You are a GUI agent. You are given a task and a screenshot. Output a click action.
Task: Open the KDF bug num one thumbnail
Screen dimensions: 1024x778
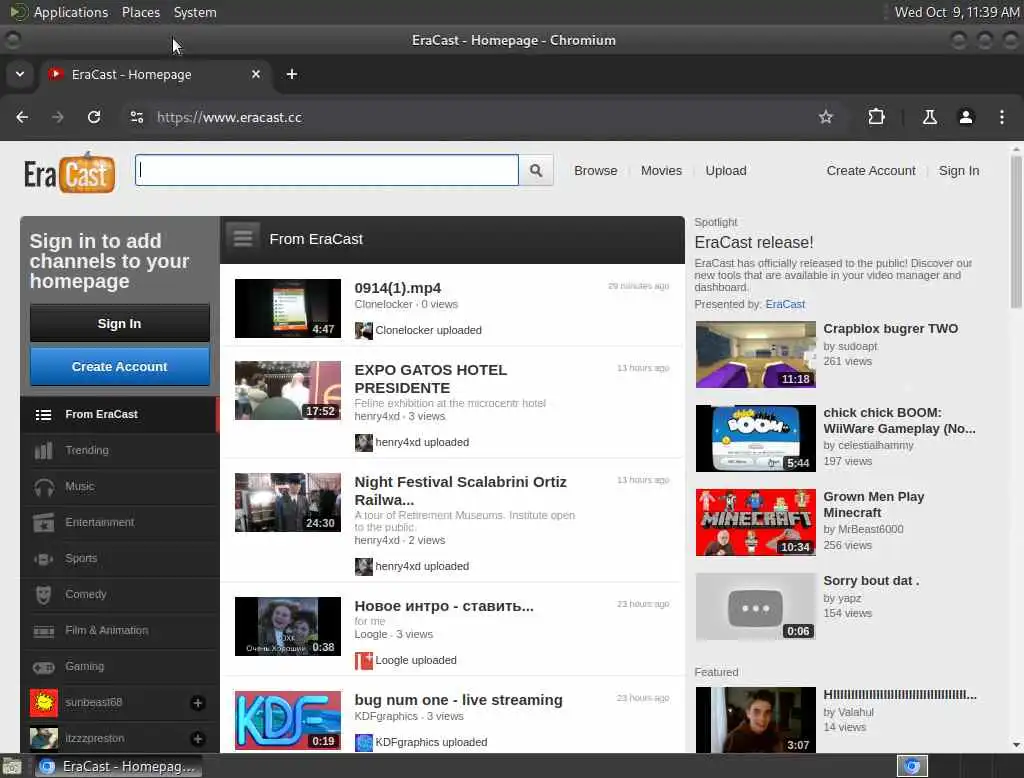pos(288,721)
